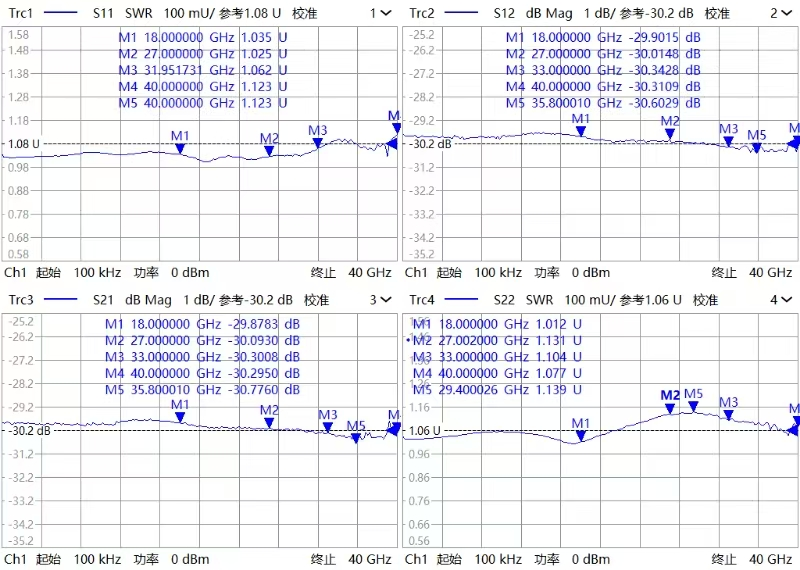The height and width of the screenshot is (570, 800).
Task: Select marker M1 triangle on the S21 trace
Action: tap(180, 416)
